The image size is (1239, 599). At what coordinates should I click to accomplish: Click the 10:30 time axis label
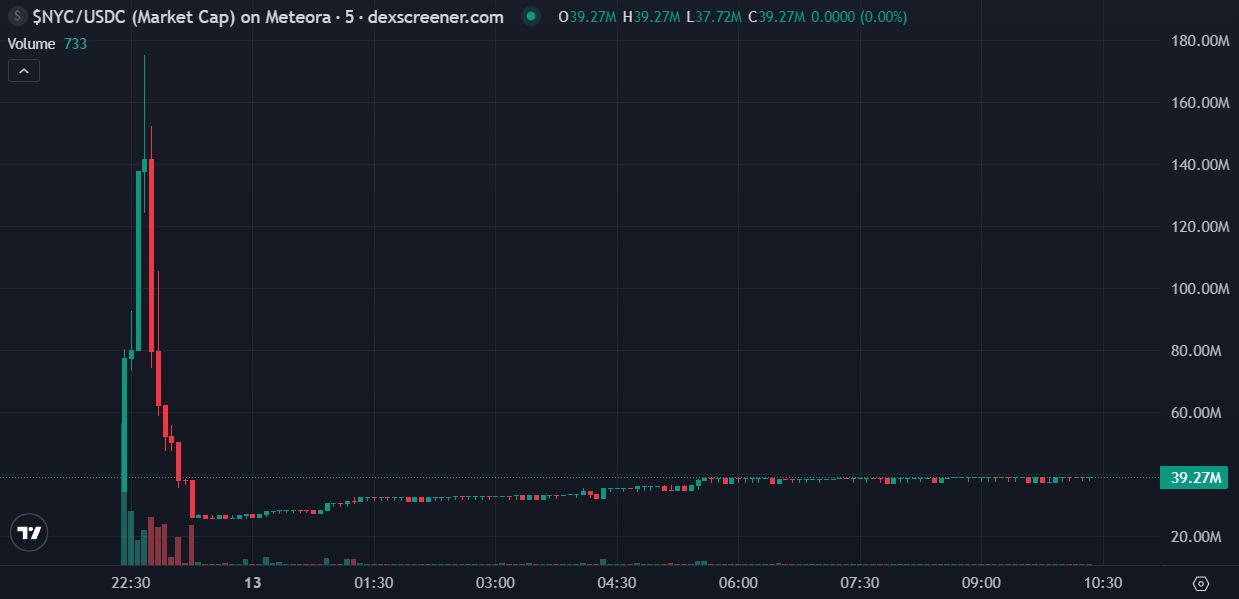(x=1102, y=583)
